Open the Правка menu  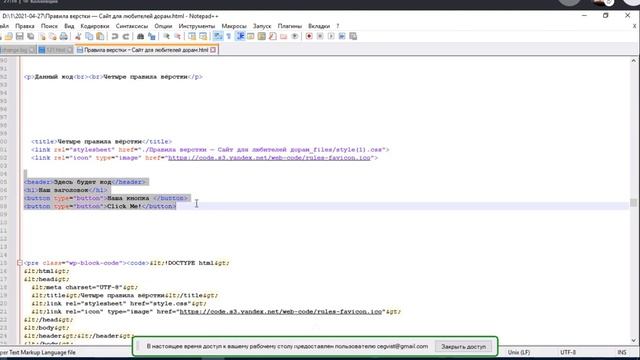(x=24, y=26)
